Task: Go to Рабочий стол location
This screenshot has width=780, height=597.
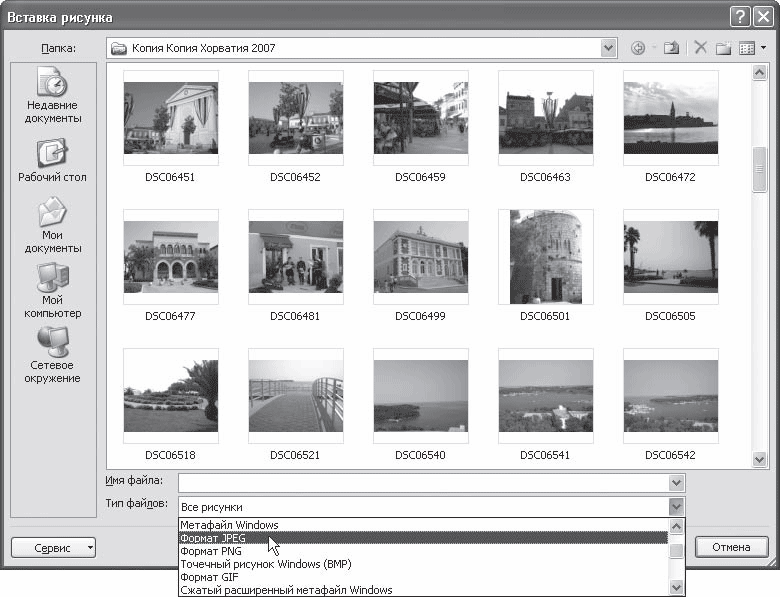Action: tap(53, 160)
